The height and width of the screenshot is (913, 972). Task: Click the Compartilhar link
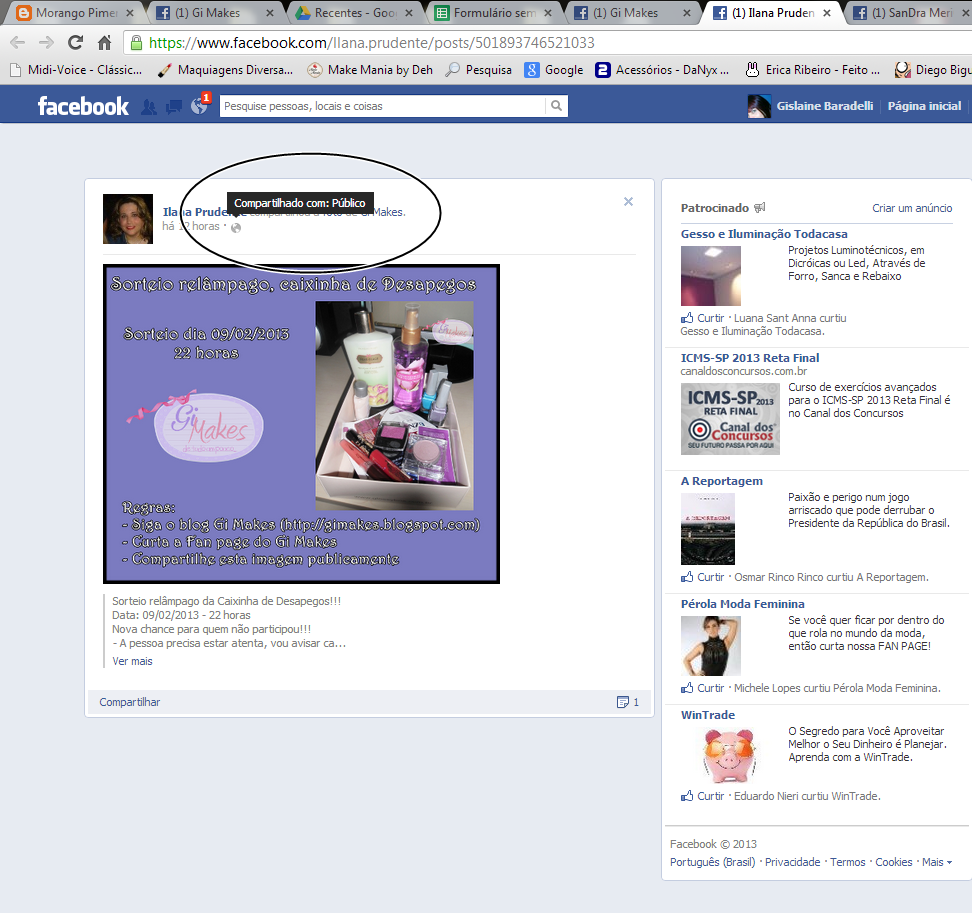point(130,702)
